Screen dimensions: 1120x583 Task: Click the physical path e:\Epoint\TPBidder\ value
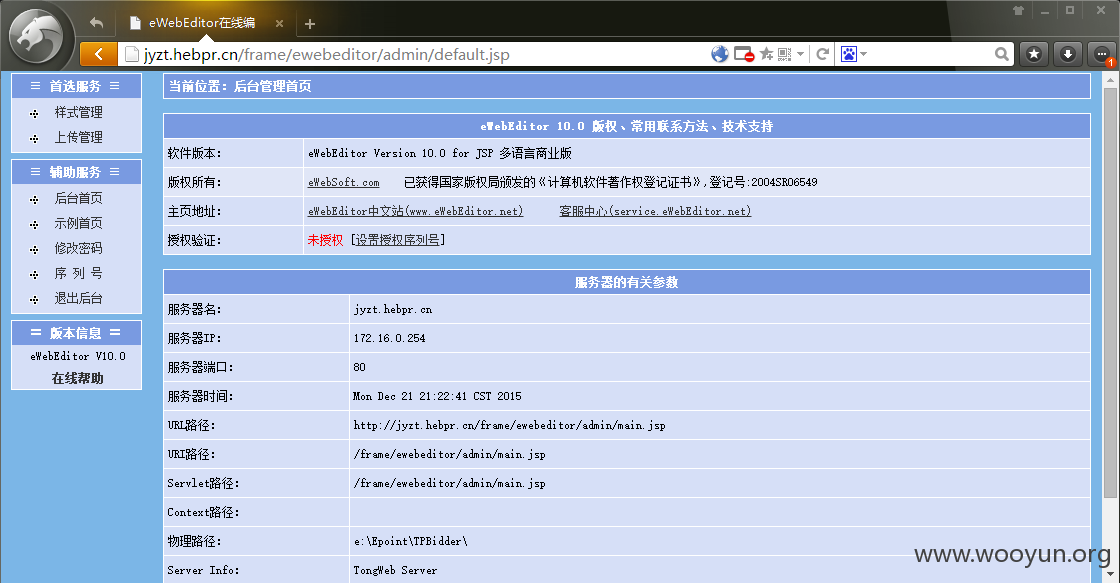[411, 541]
